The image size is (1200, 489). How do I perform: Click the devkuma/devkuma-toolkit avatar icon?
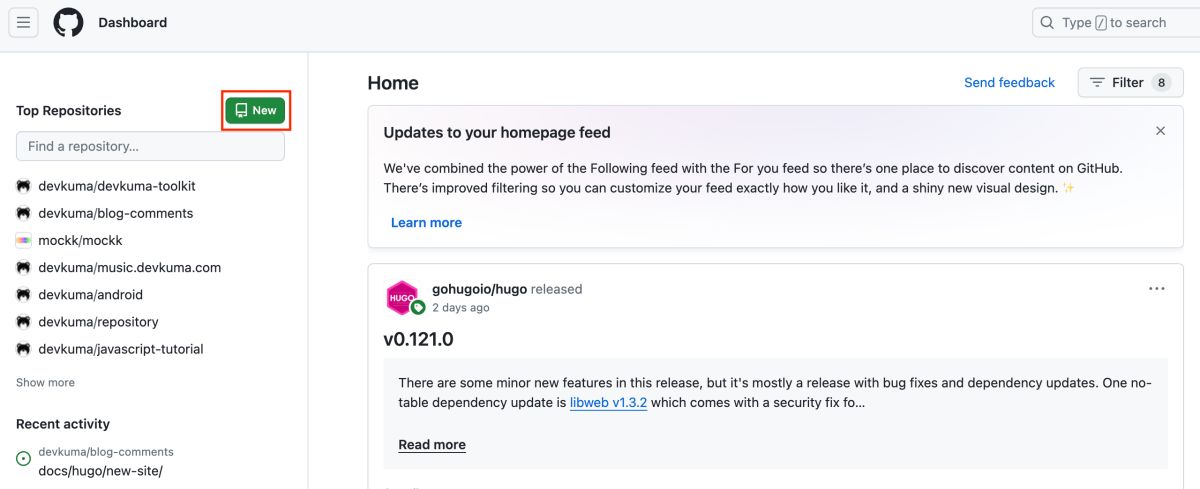[x=24, y=186]
